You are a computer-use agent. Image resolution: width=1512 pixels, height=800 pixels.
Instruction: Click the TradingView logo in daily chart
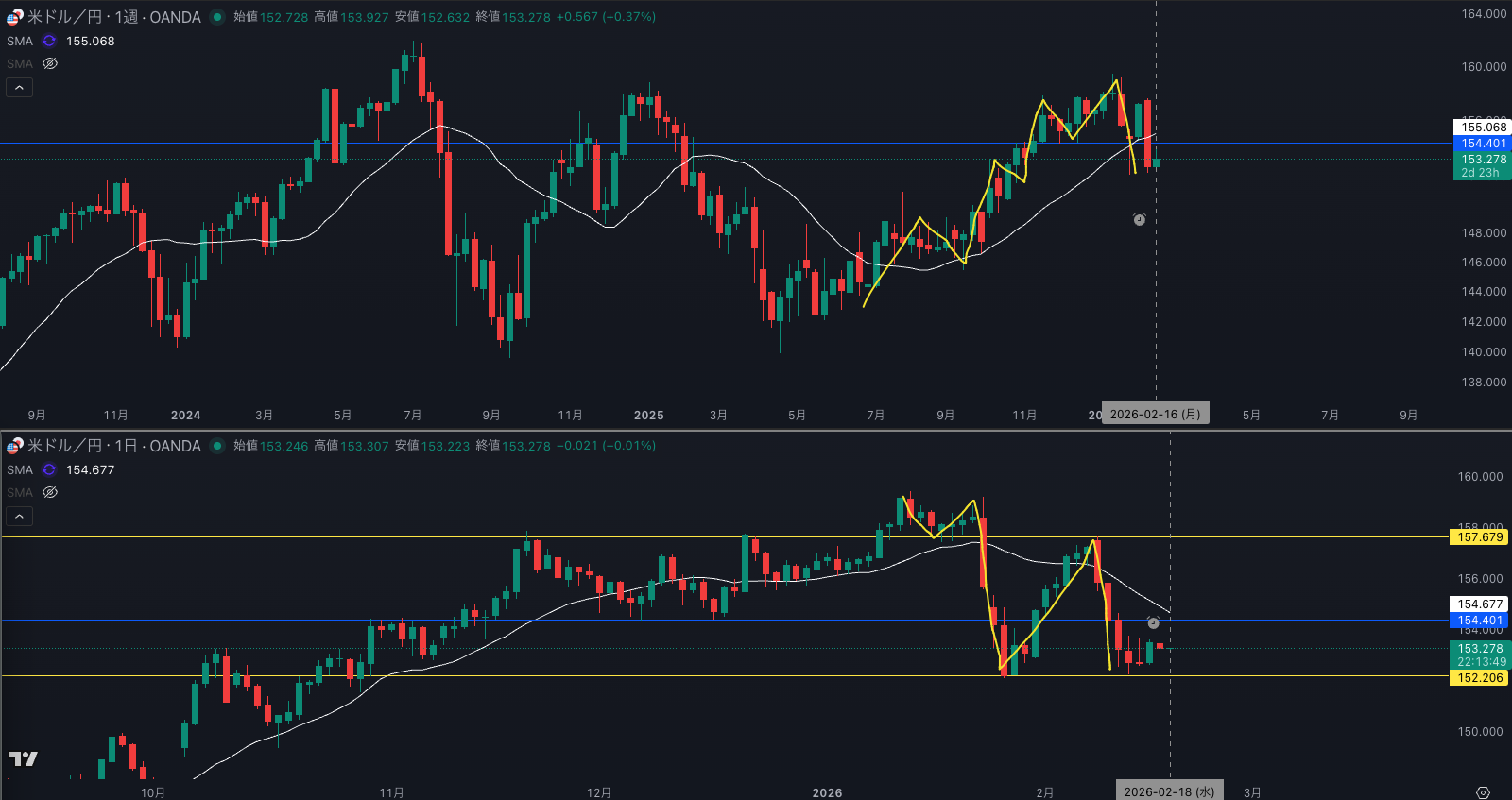point(24,758)
